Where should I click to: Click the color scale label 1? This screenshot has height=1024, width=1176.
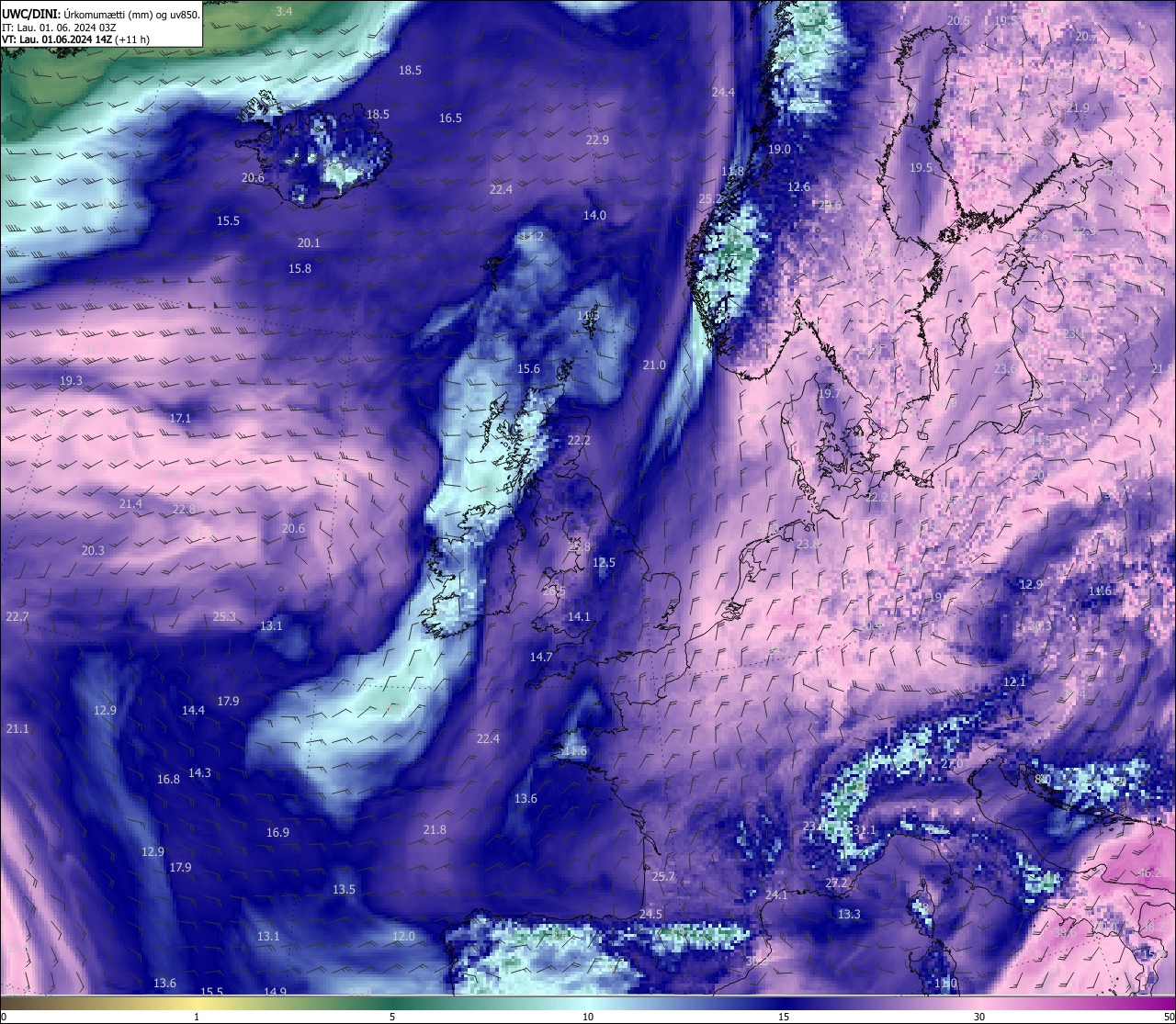coord(197,1017)
